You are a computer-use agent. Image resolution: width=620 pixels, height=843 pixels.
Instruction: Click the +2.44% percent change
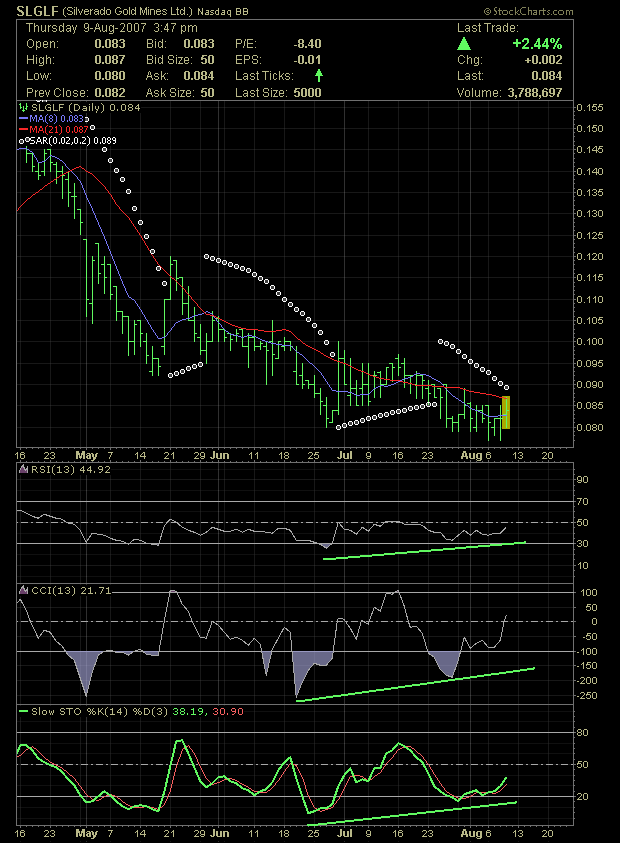pyautogui.click(x=537, y=44)
